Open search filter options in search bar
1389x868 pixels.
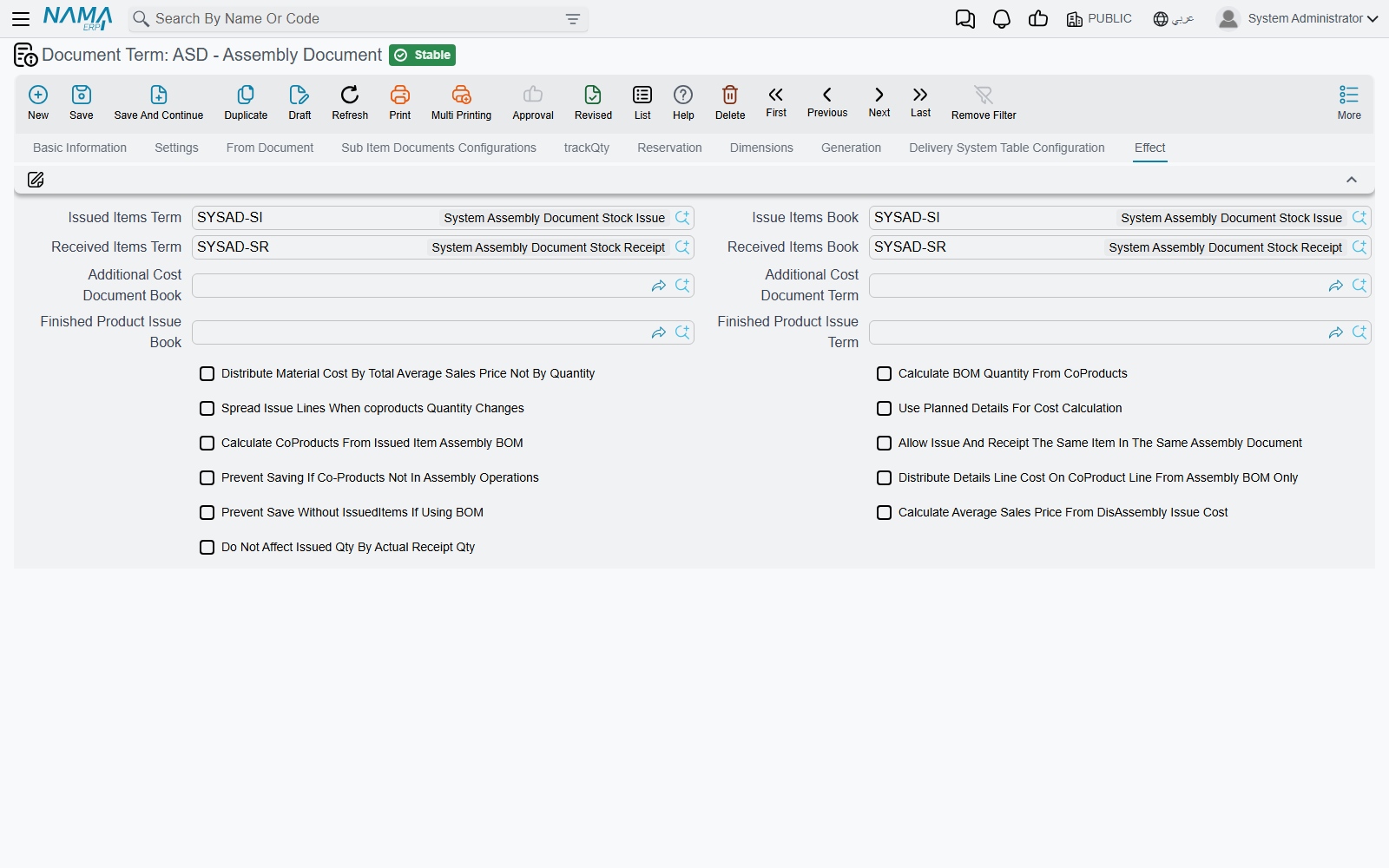coord(573,19)
